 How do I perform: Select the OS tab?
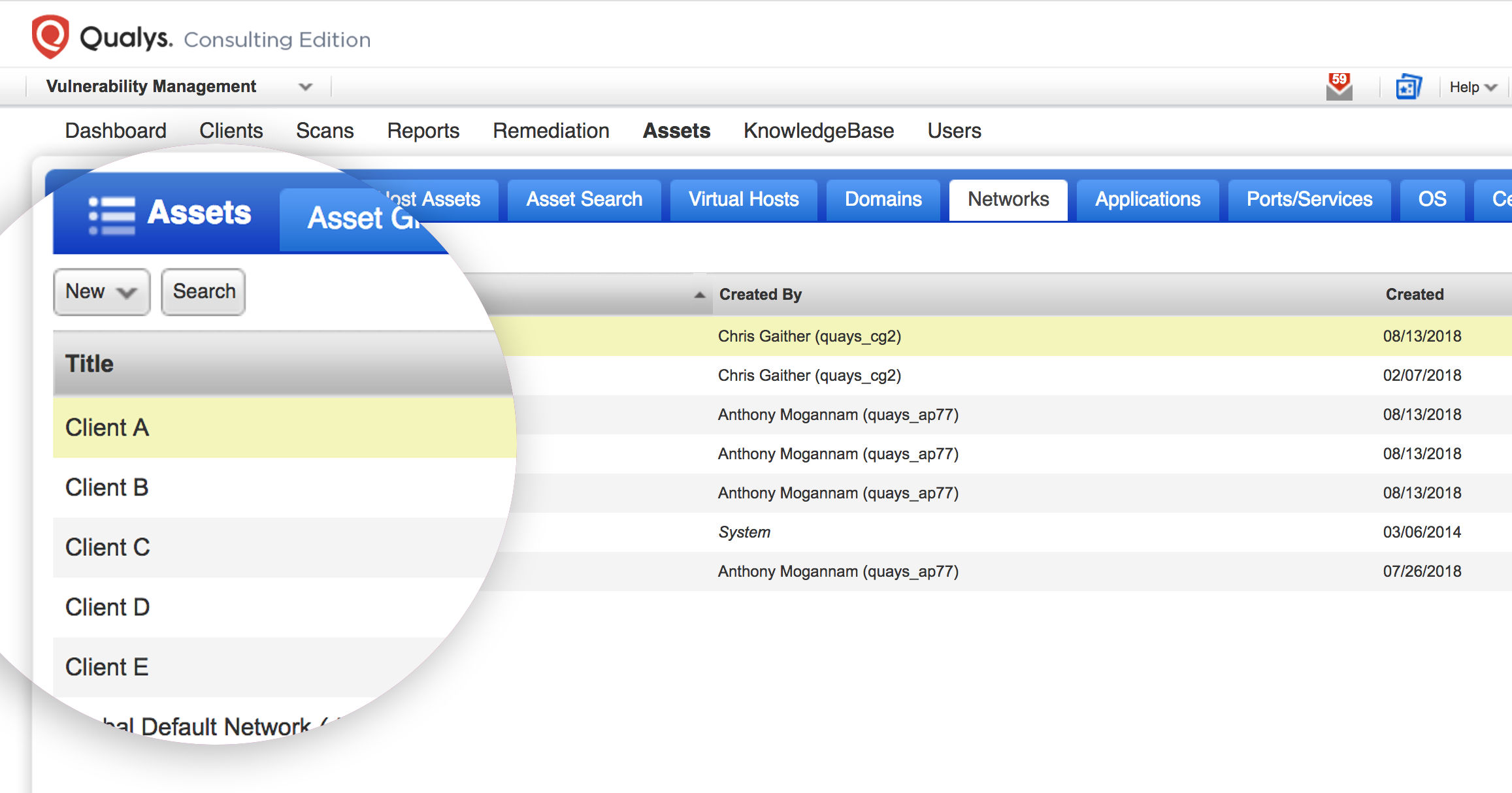[1432, 199]
